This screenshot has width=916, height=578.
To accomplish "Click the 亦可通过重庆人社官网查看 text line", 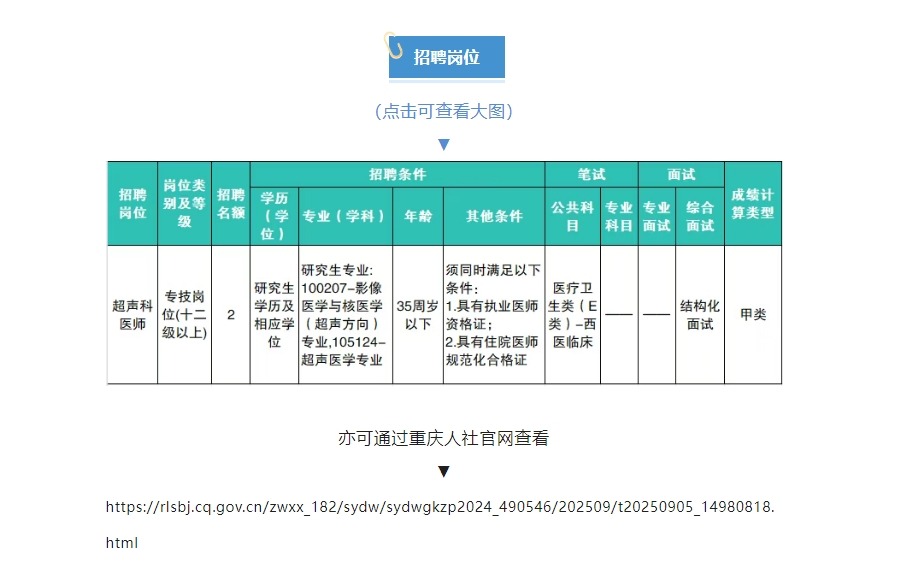I will pyautogui.click(x=444, y=438).
